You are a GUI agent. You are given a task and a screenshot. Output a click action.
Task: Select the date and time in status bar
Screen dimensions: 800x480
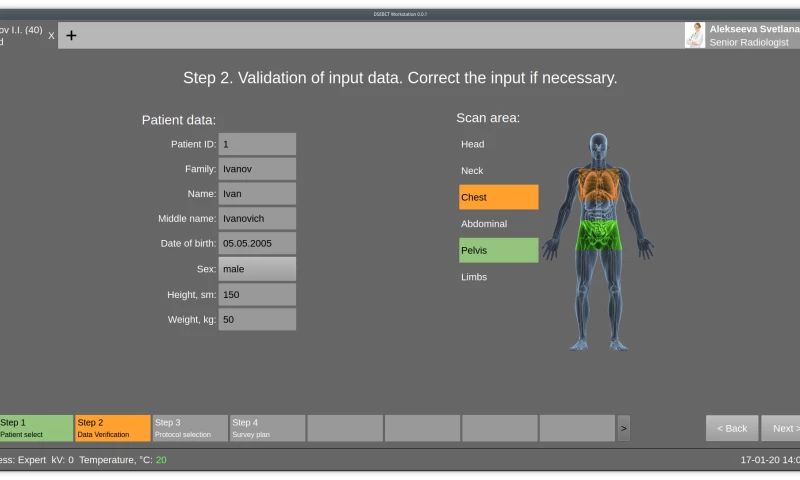(x=770, y=460)
